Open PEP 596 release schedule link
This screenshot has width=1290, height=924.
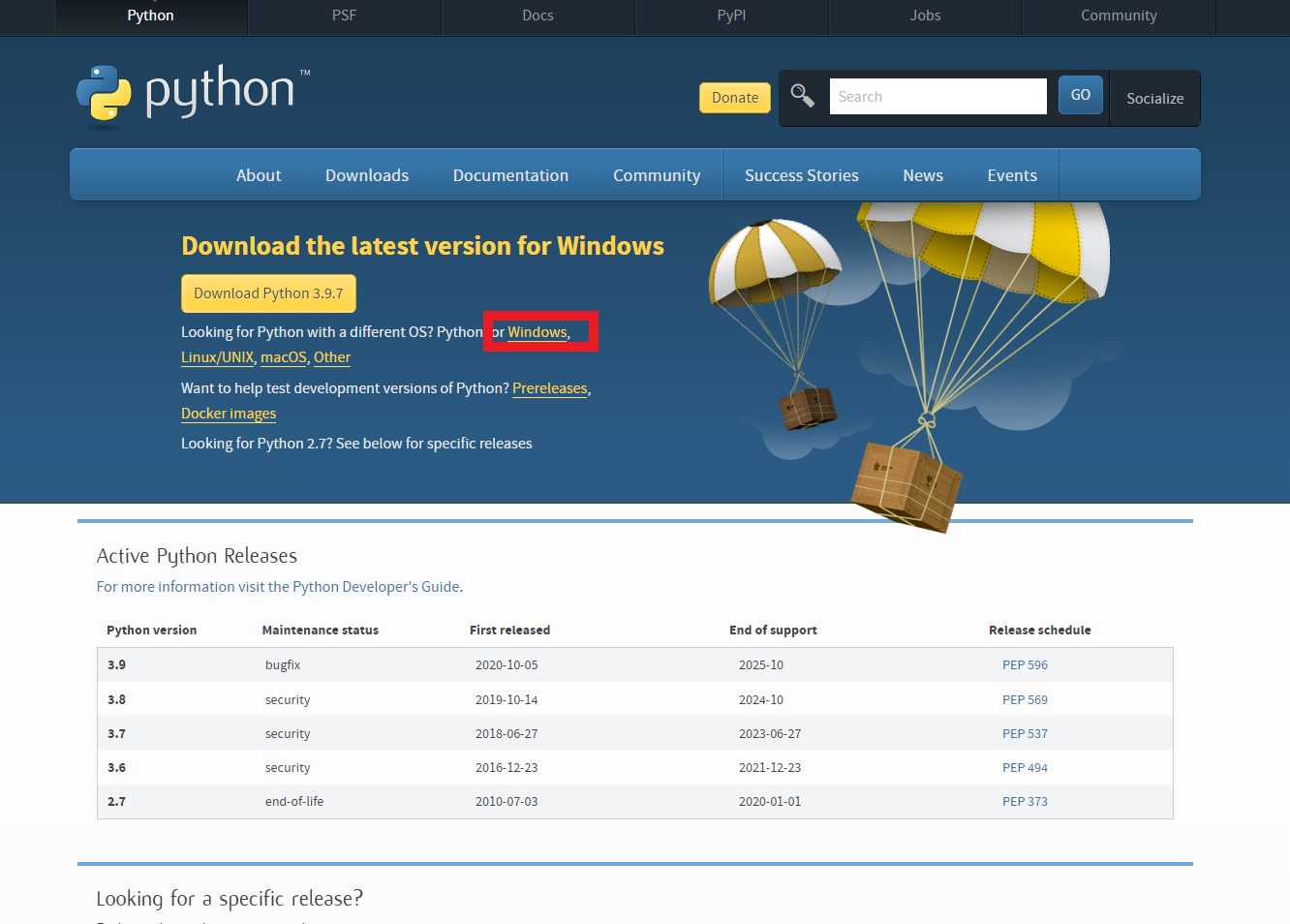pos(1025,665)
